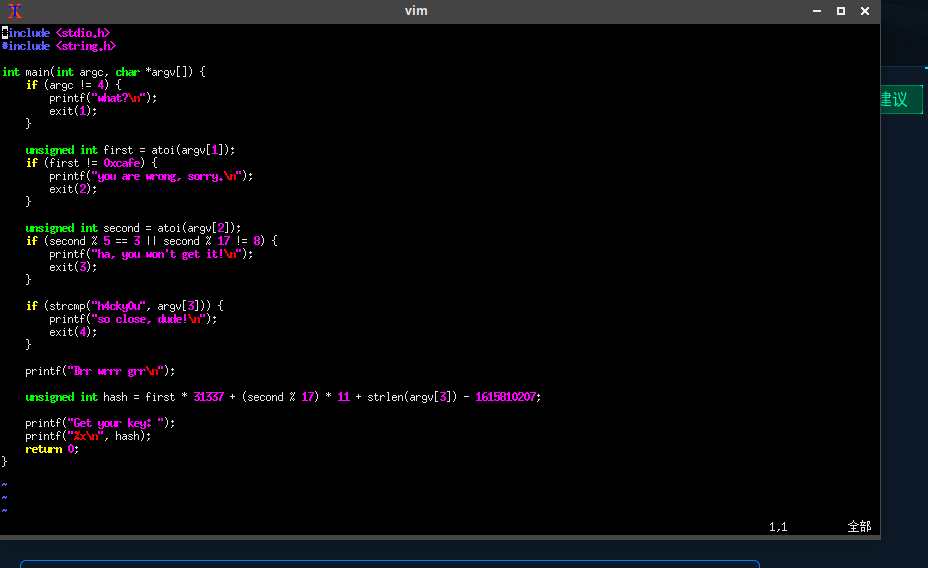Click the 'exit(4);' line
The image size is (928, 568).
73,333
